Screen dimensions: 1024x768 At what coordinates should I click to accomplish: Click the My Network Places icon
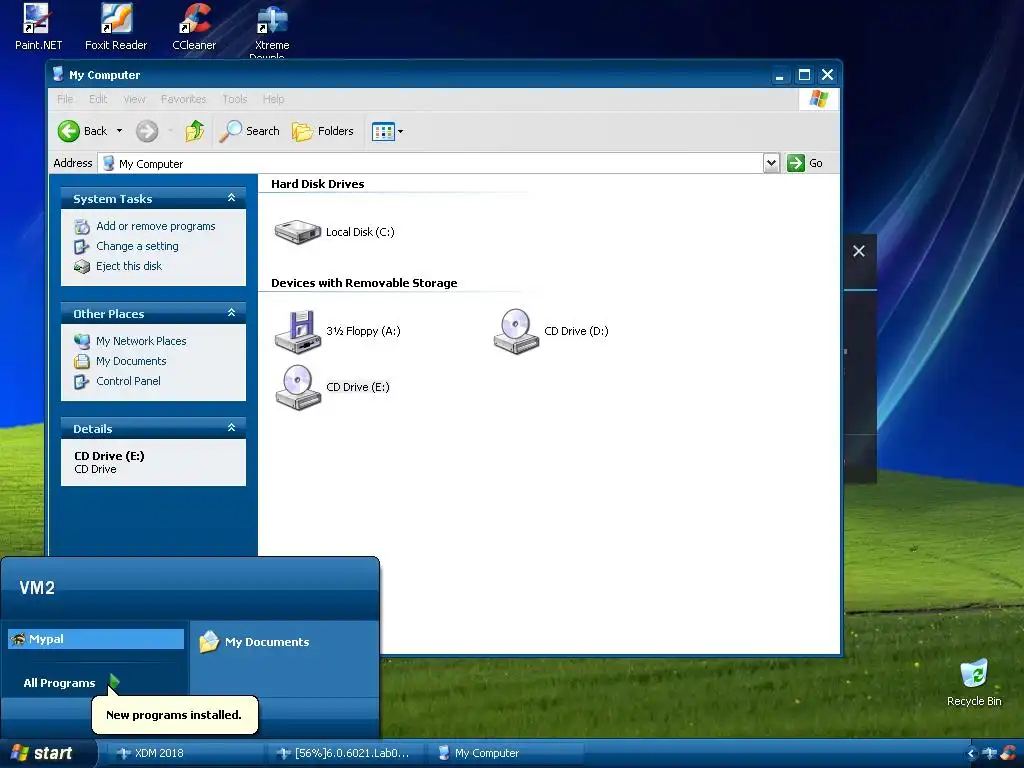[x=82, y=342]
